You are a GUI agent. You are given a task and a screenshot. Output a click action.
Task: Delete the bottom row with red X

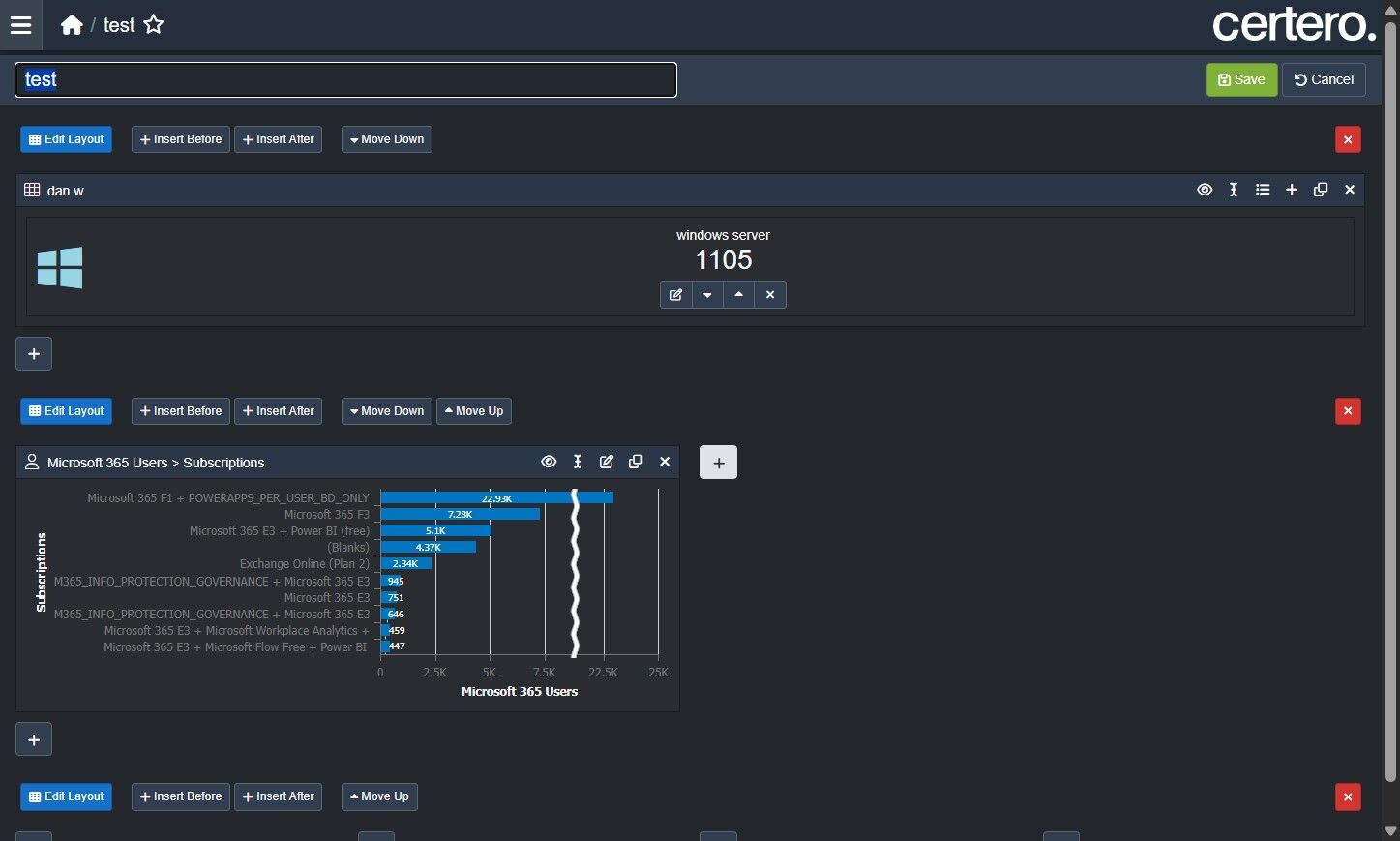coord(1348,796)
